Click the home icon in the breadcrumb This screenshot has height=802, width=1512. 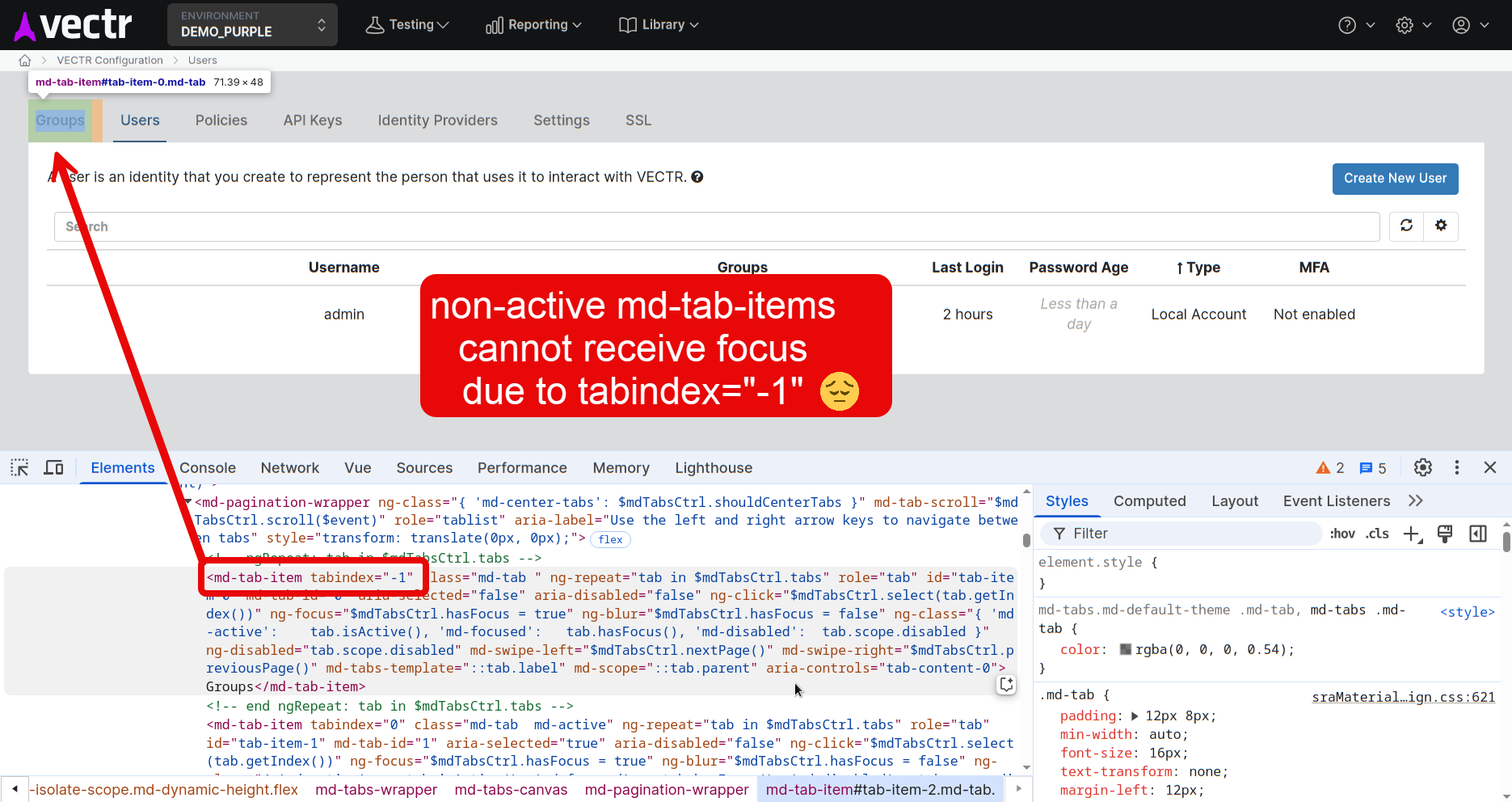tap(25, 61)
